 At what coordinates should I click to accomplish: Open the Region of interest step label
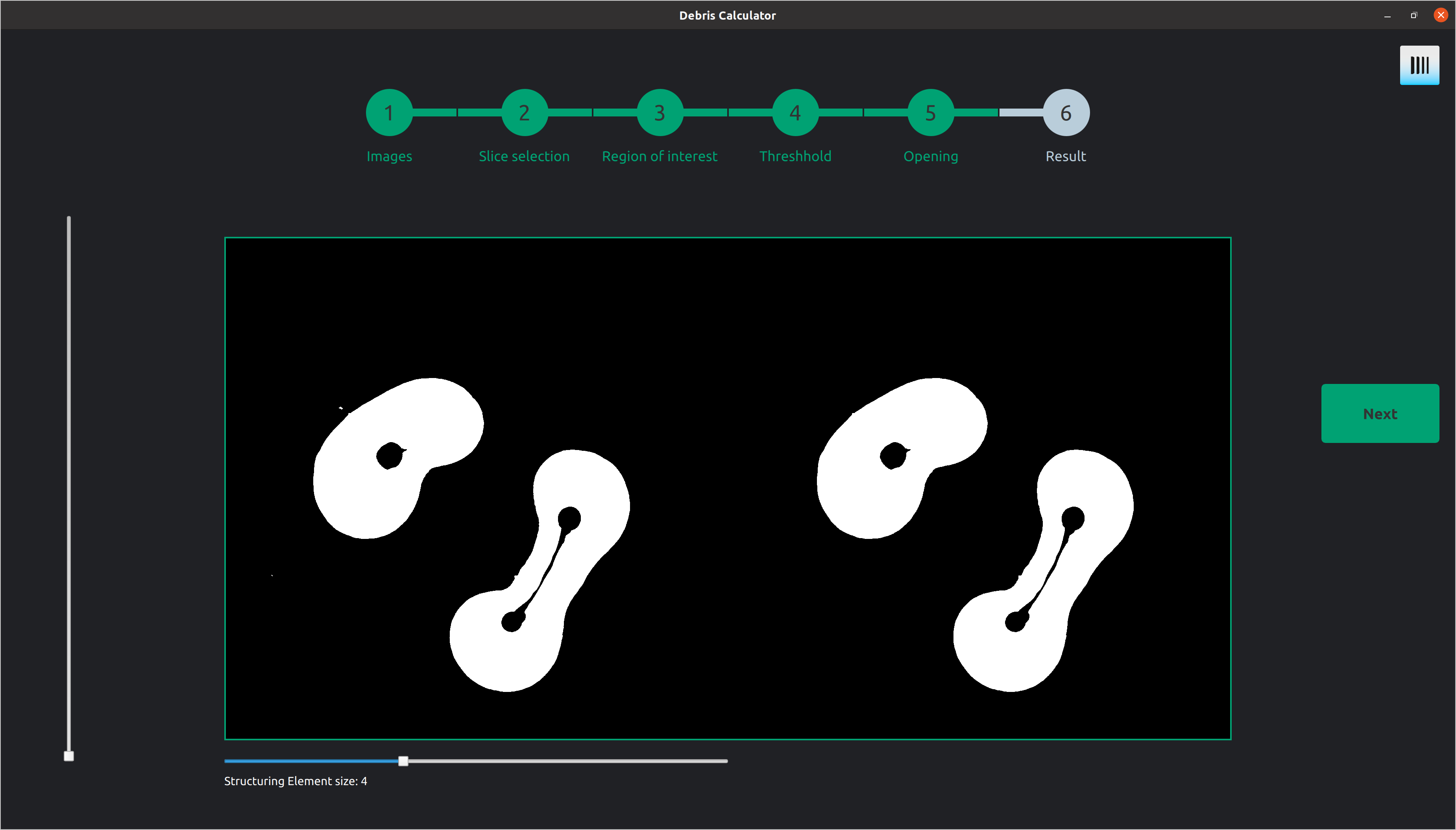tap(659, 156)
